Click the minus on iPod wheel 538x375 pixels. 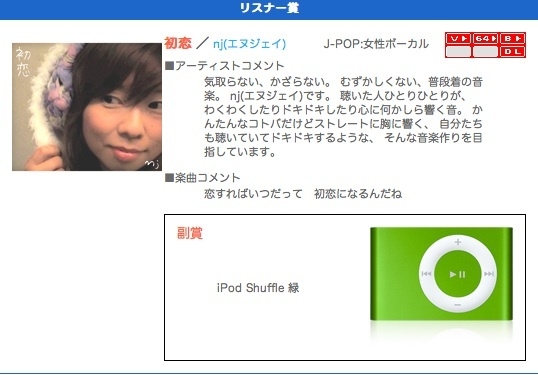pos(458,305)
